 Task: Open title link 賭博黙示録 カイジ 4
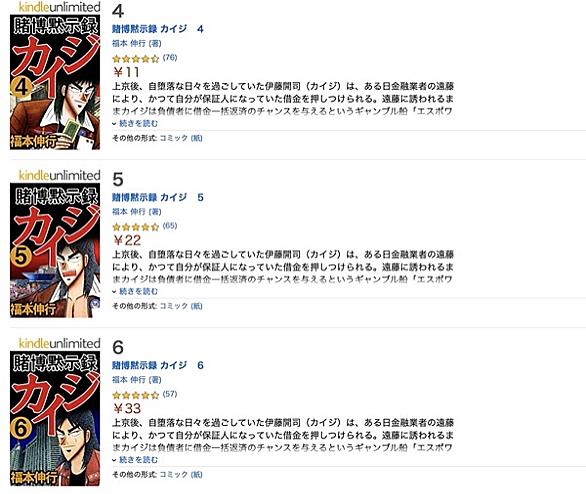158,29
